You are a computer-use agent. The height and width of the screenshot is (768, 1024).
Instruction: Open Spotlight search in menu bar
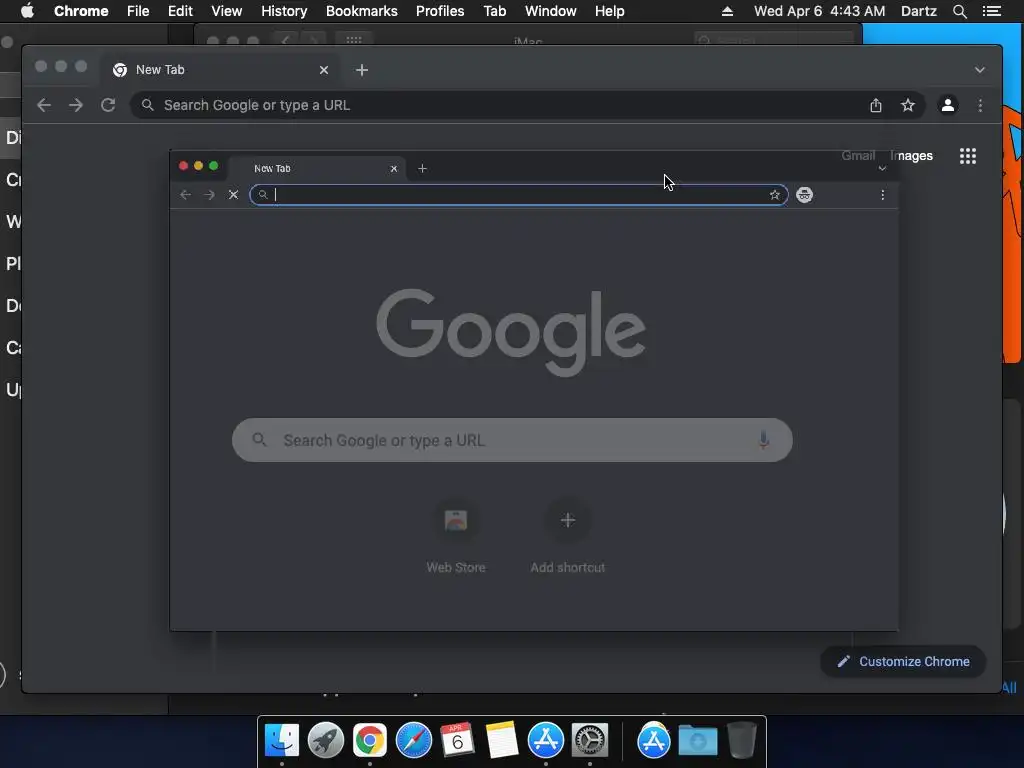pos(959,11)
